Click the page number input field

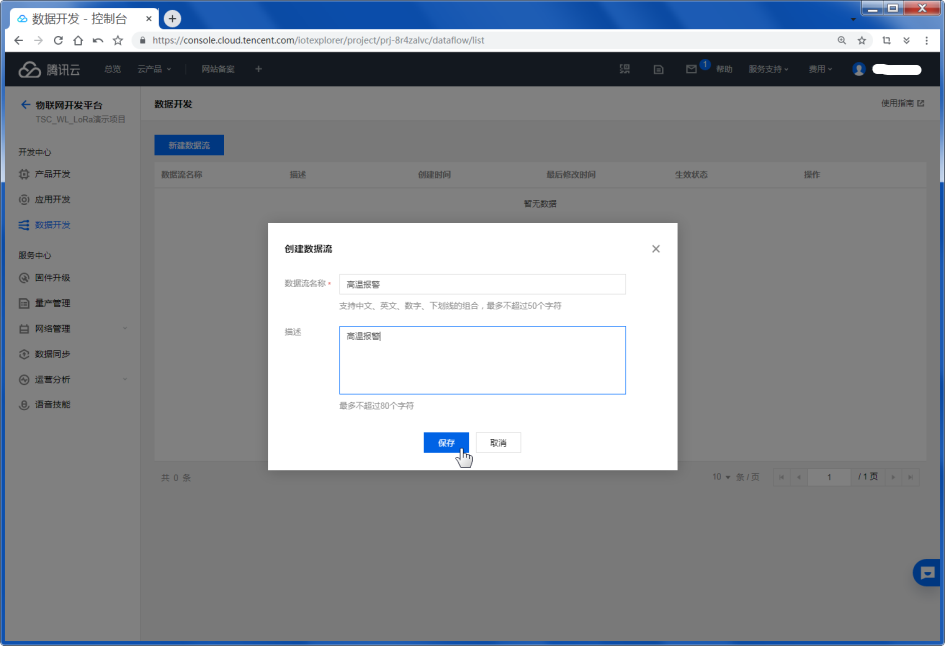(x=829, y=477)
